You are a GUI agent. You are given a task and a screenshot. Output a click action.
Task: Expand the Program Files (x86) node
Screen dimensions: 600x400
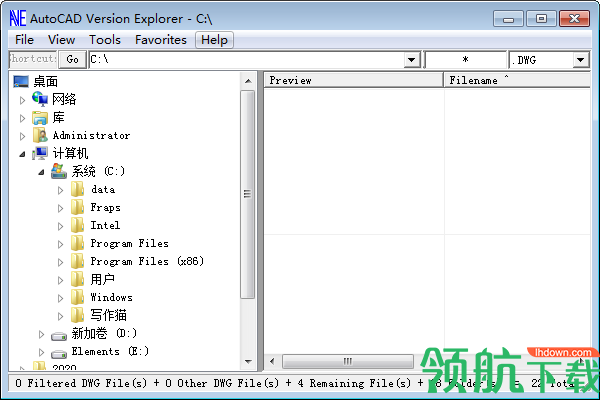60,262
